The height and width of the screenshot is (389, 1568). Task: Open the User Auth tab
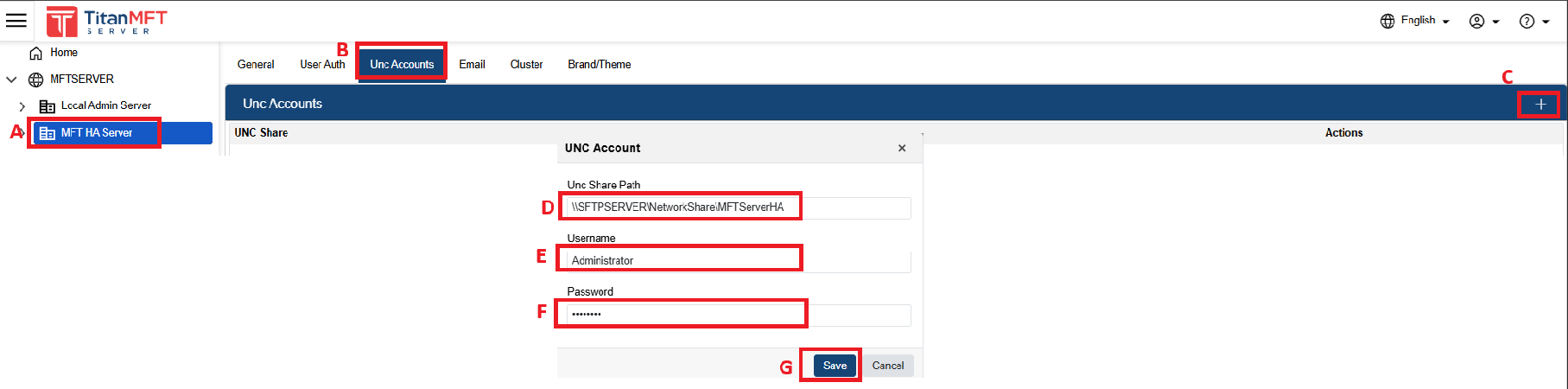coord(322,65)
